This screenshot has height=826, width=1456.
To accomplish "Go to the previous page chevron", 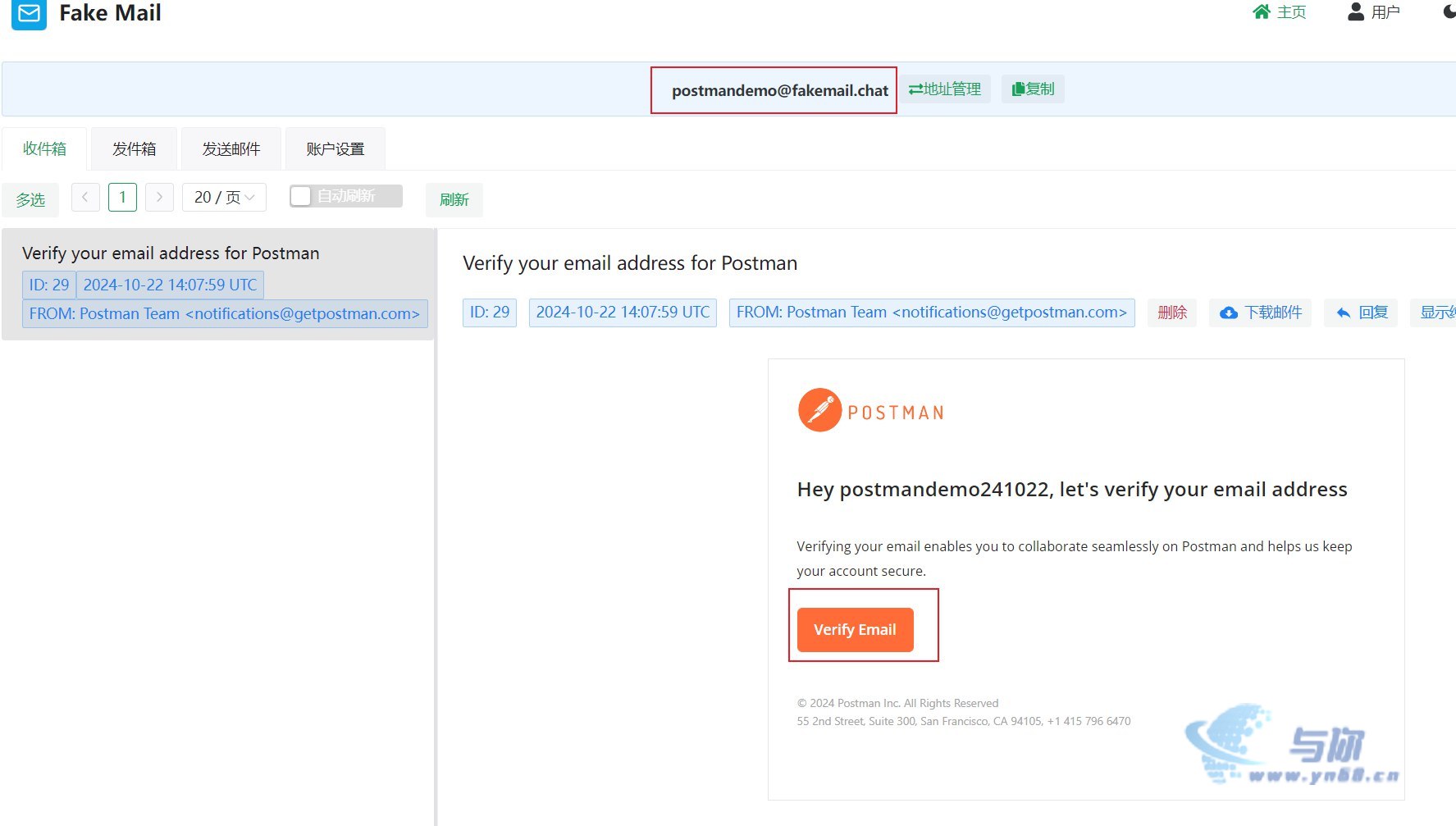I will (85, 197).
